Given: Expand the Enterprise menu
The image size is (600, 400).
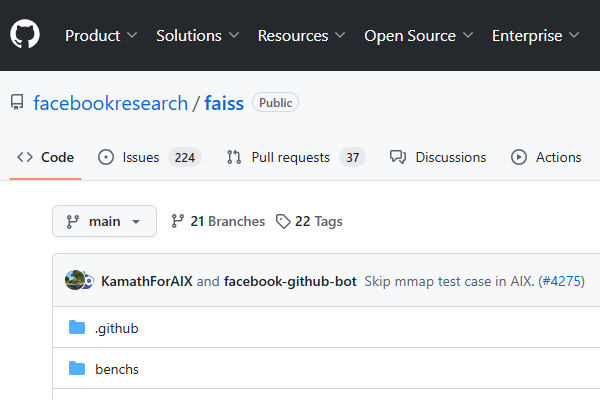Looking at the screenshot, I should [x=535, y=36].
